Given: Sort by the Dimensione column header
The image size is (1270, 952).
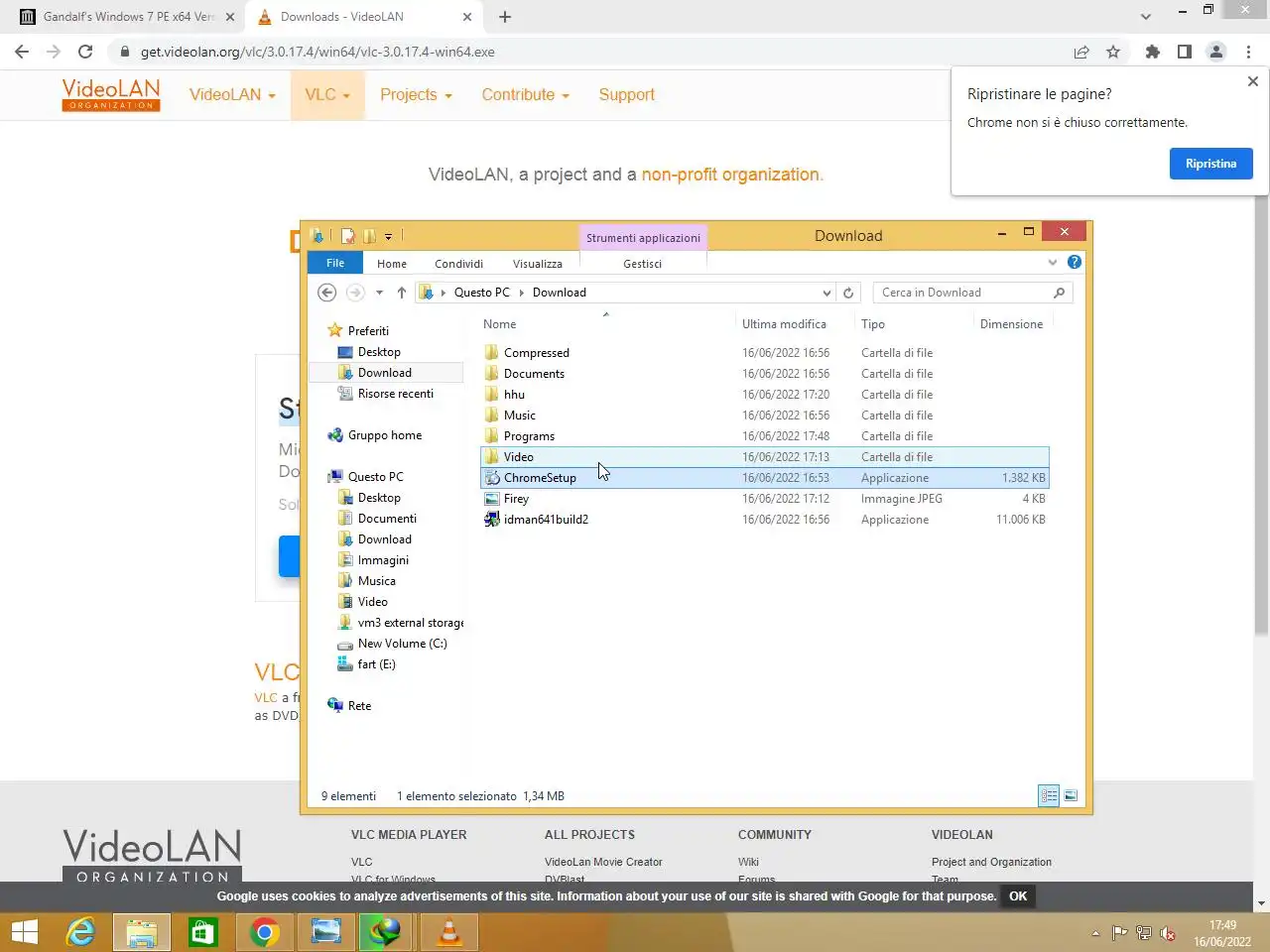Looking at the screenshot, I should point(1012,324).
